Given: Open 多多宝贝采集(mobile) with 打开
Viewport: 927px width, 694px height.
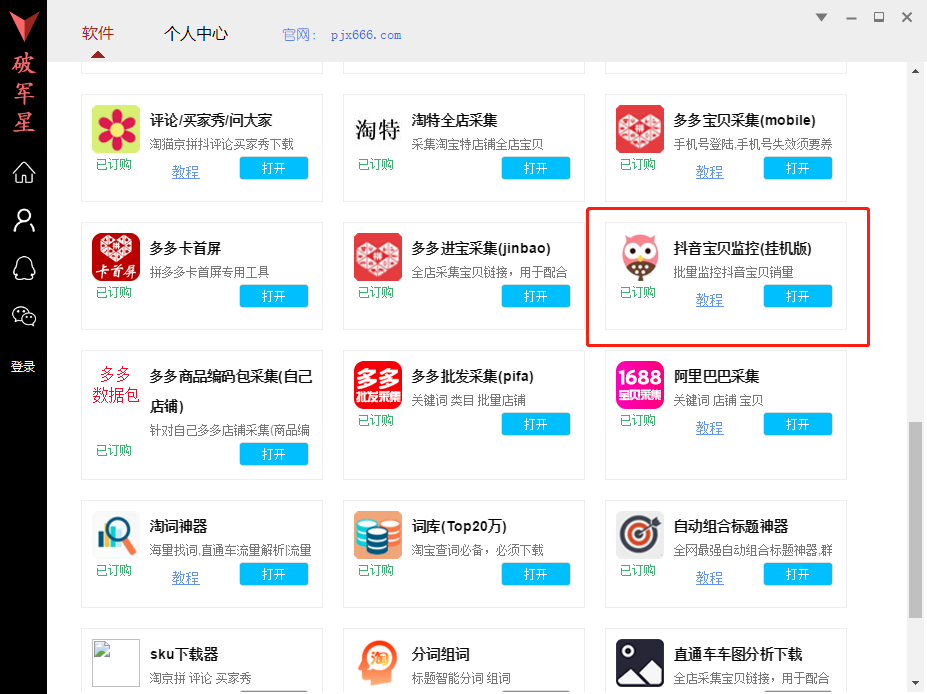Looking at the screenshot, I should (798, 168).
